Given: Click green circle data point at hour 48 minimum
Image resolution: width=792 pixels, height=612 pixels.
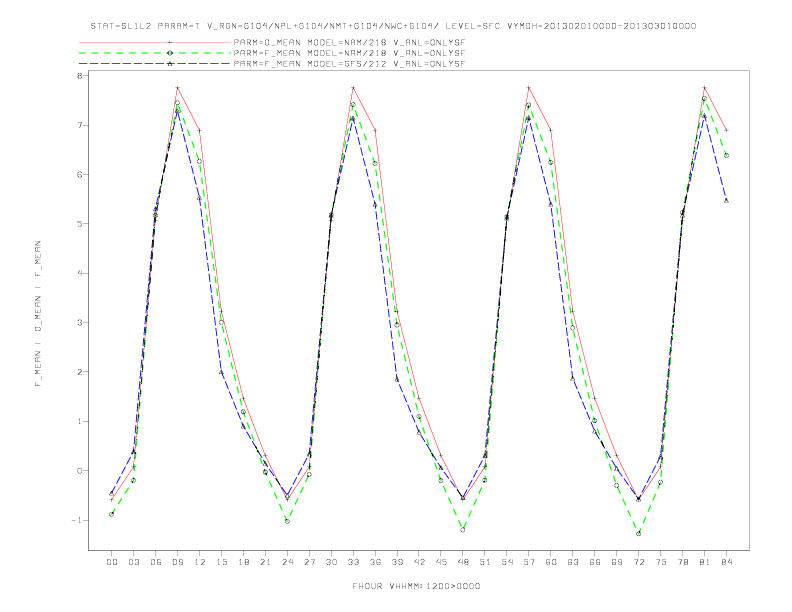Looking at the screenshot, I should tap(463, 530).
